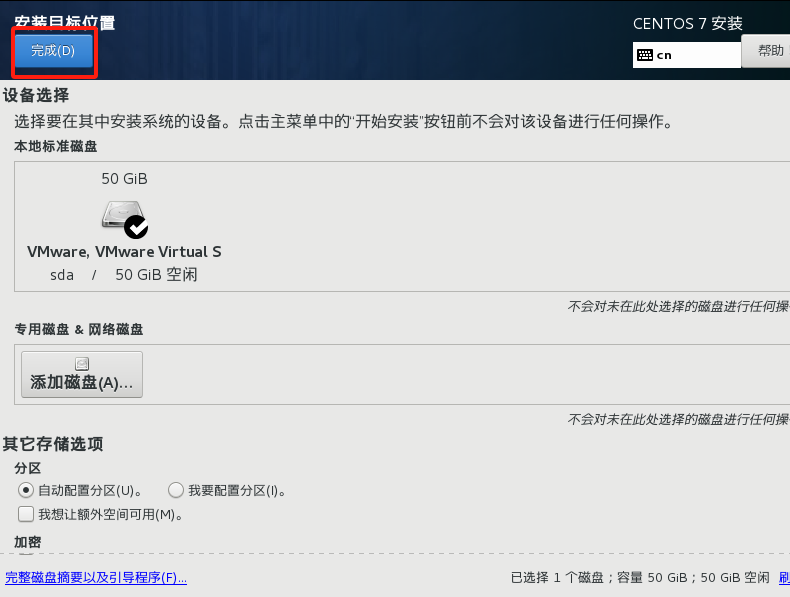Open the 帮助 help button
This screenshot has height=597, width=790.
tap(766, 51)
